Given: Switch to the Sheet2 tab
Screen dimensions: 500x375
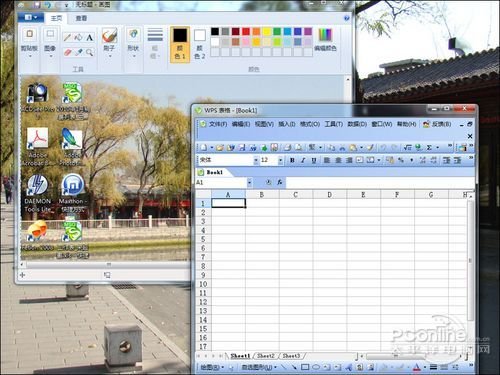Looking at the screenshot, I should (x=266, y=356).
